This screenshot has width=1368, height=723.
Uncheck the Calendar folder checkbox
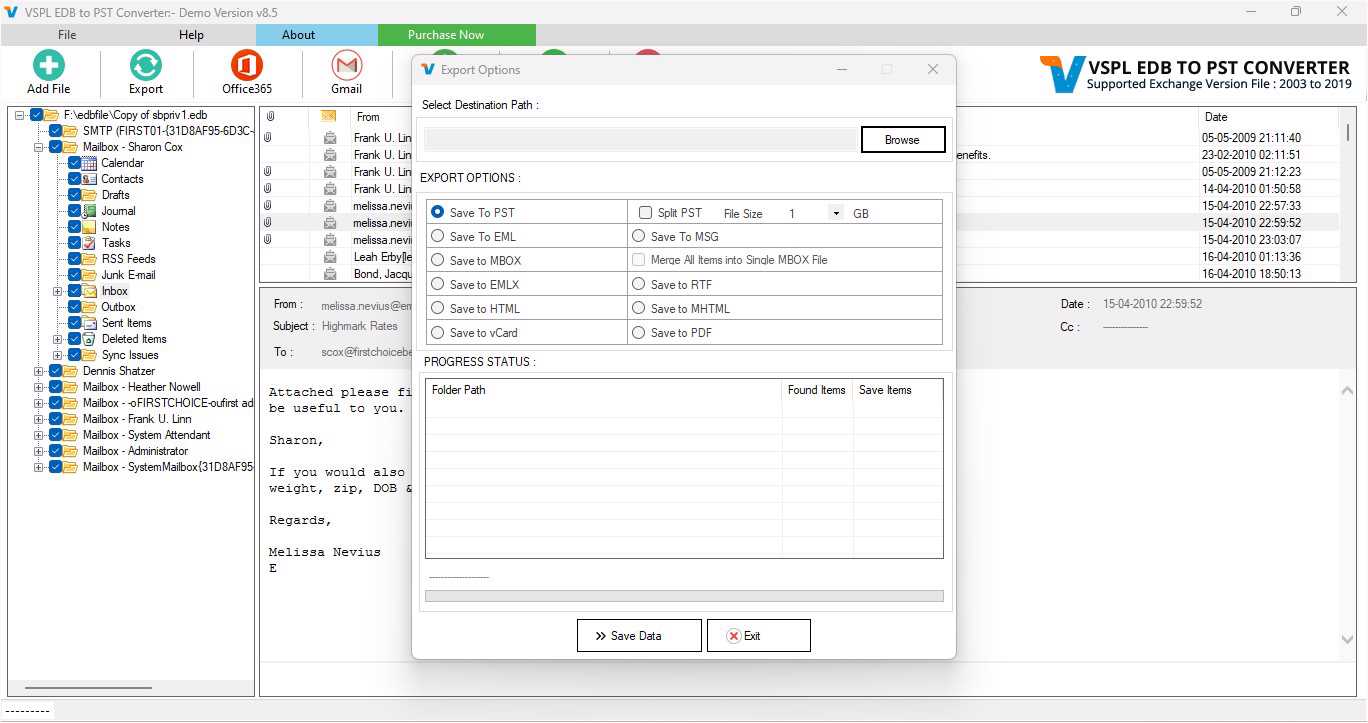pyautogui.click(x=74, y=163)
